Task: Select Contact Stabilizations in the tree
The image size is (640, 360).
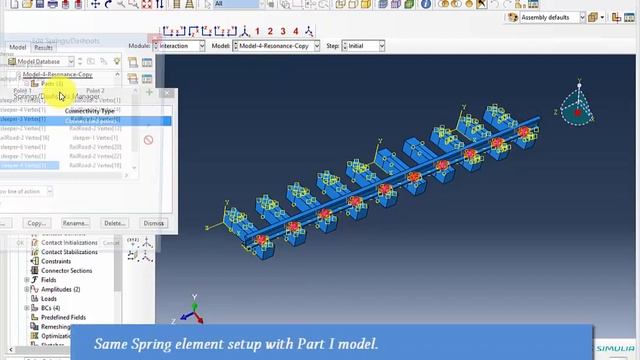Action: point(69,252)
